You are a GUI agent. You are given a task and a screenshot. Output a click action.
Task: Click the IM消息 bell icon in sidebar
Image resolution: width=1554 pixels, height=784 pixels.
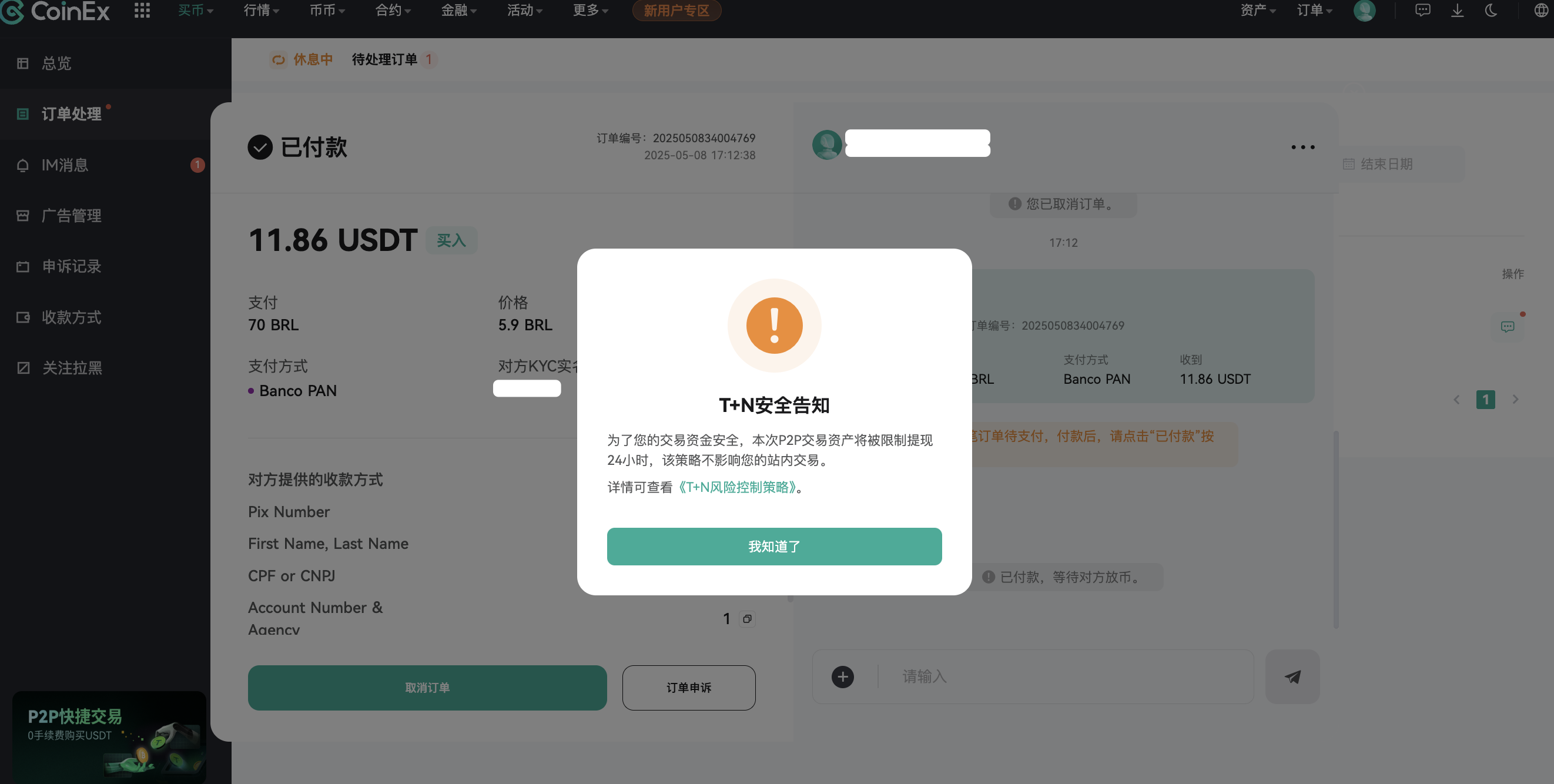click(x=23, y=165)
